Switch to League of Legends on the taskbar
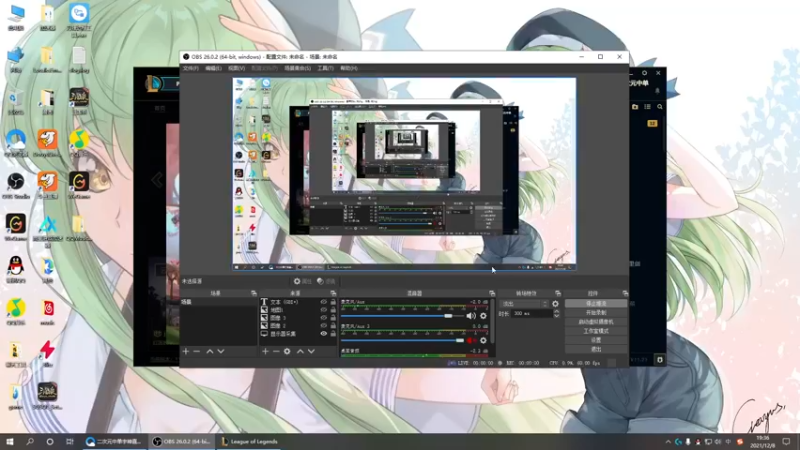 click(249, 442)
